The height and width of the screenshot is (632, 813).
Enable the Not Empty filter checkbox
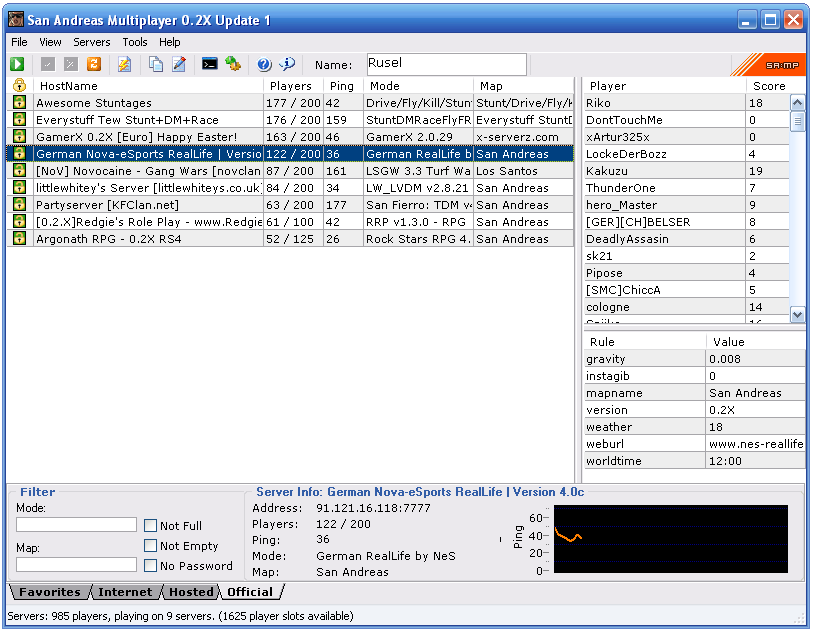(x=150, y=545)
